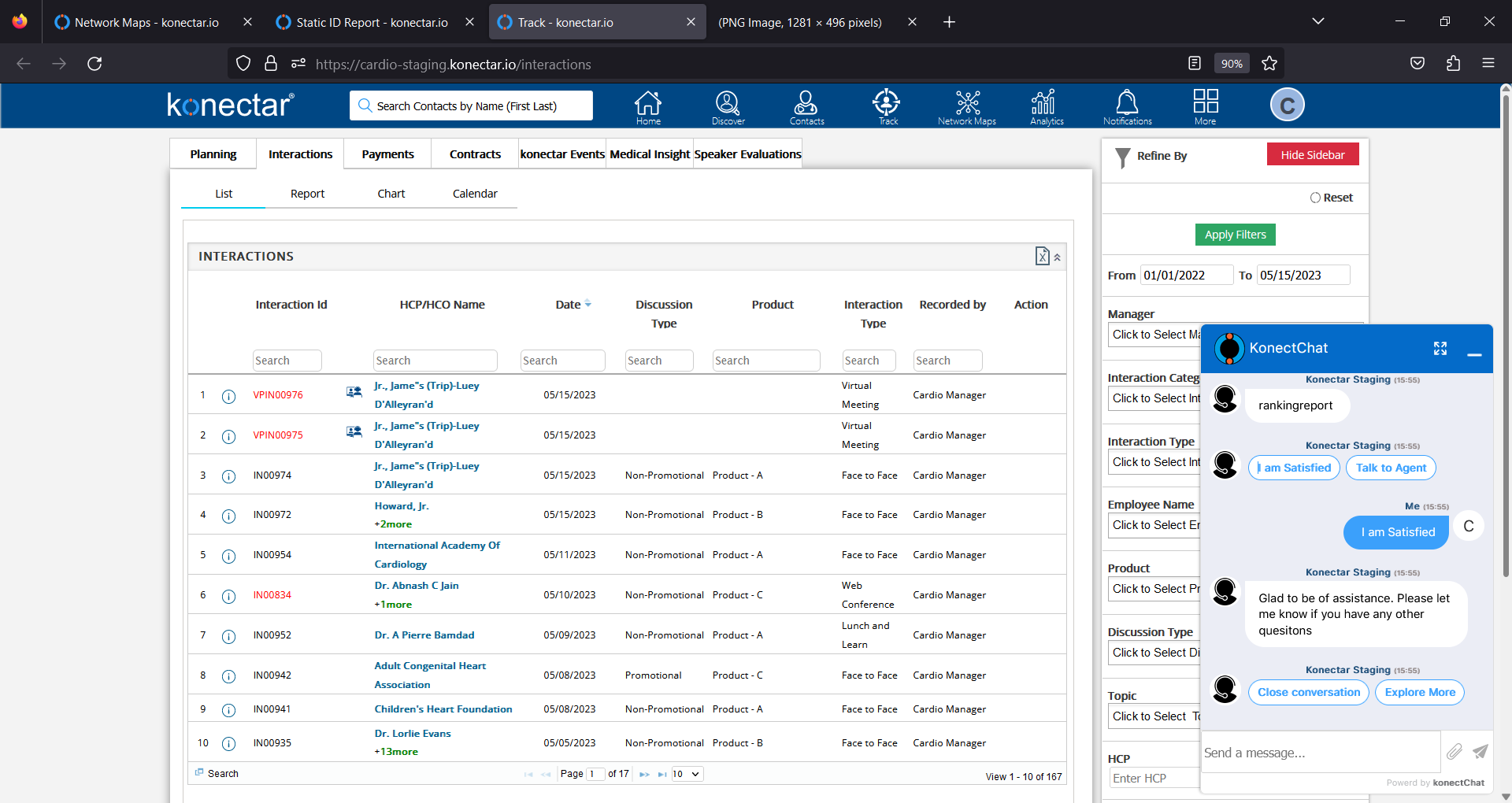Screen dimensions: 1512x803
Task: Open the Topic select dropdown
Action: pos(1154,716)
